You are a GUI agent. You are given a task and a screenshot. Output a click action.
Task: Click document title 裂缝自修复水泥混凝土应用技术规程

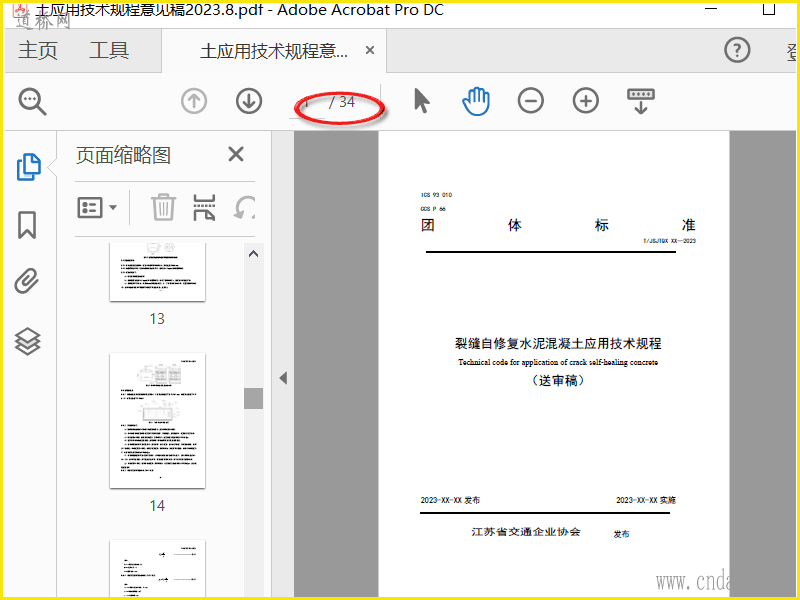558,343
